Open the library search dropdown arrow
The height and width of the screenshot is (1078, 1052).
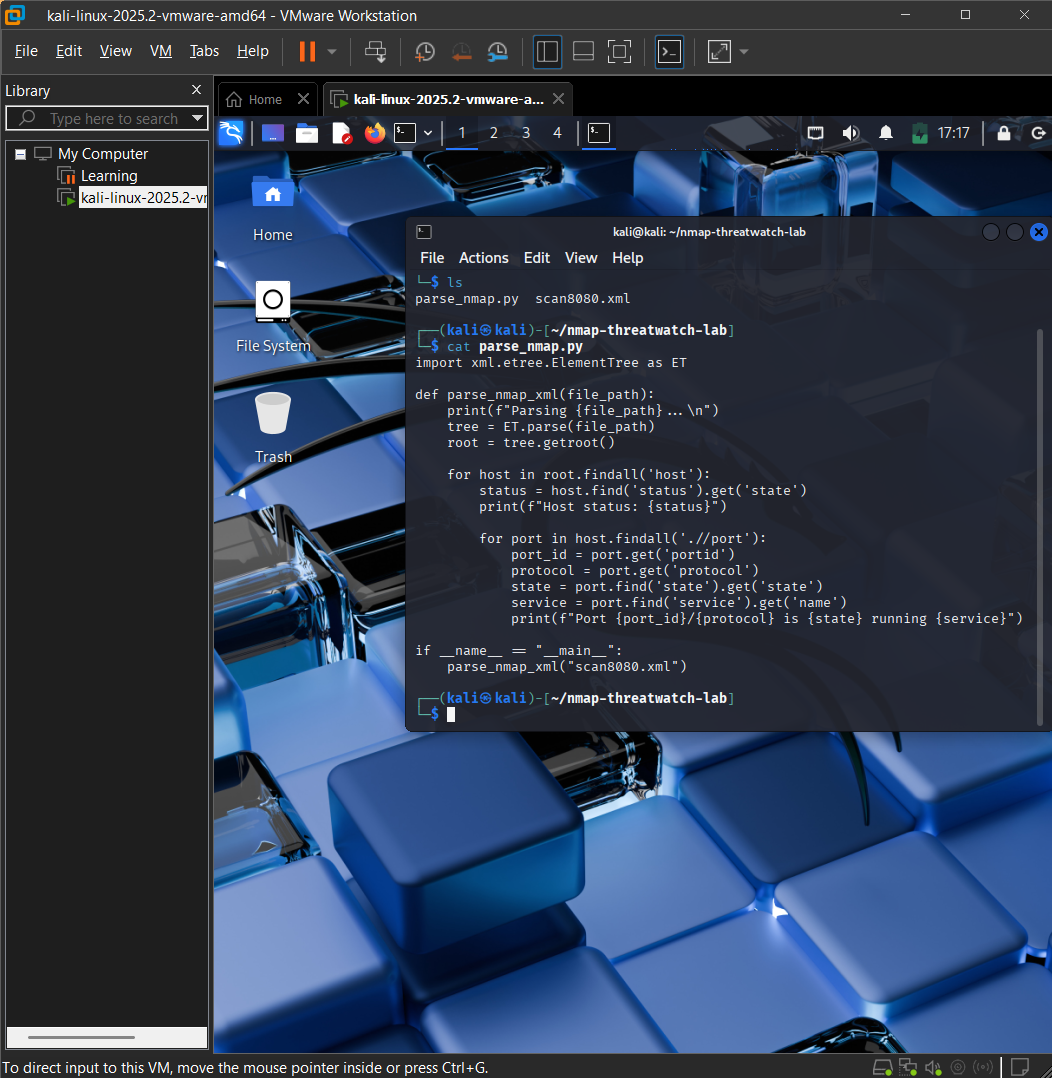(x=197, y=118)
